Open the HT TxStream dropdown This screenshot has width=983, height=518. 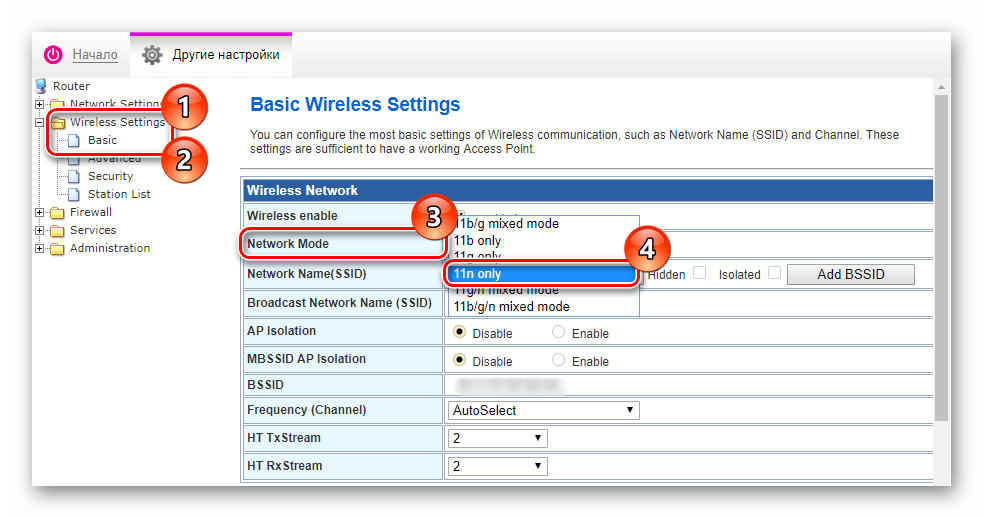click(498, 438)
